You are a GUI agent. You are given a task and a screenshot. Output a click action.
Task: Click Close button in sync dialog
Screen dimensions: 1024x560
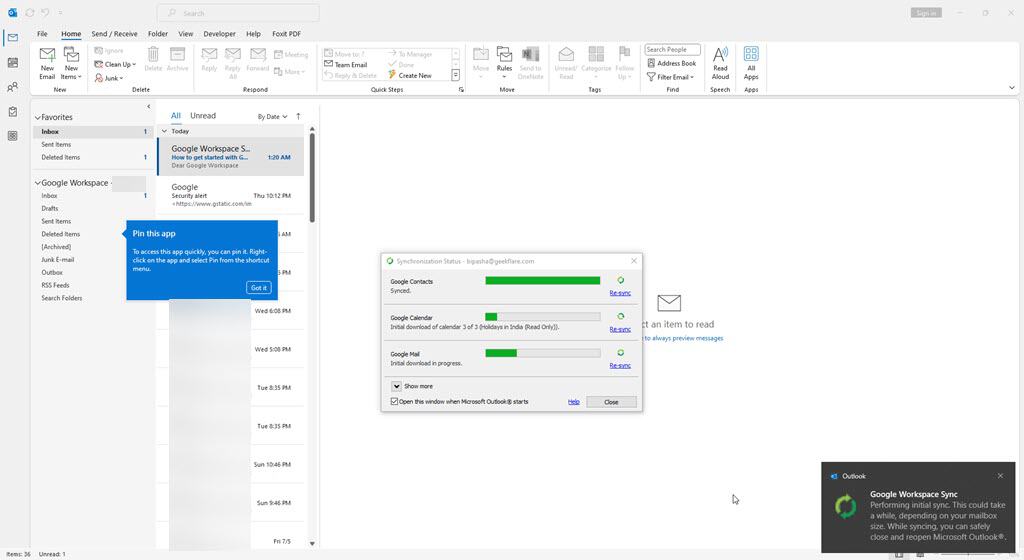pos(611,402)
